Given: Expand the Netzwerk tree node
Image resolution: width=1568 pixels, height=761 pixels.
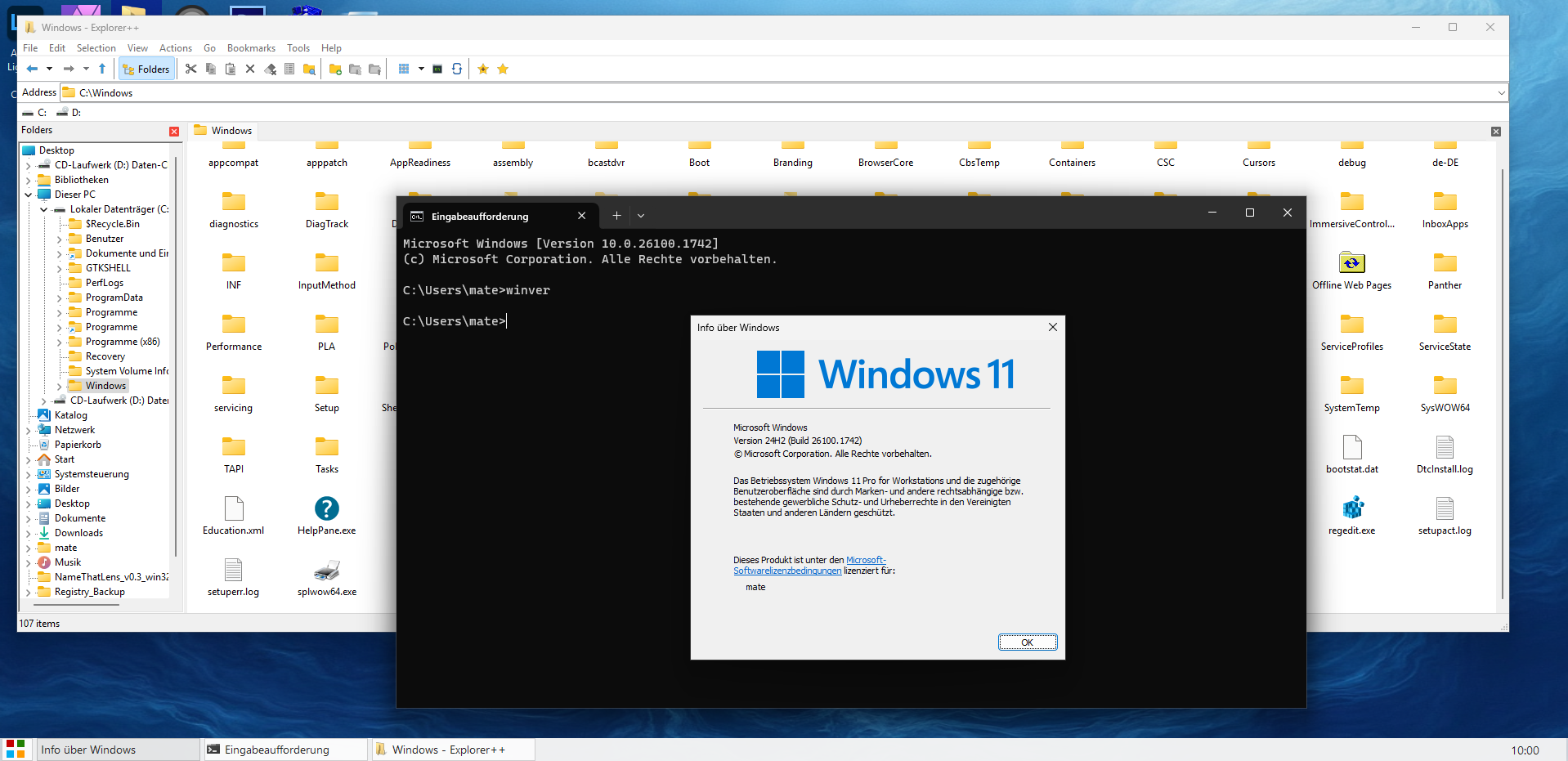Looking at the screenshot, I should coord(29,430).
